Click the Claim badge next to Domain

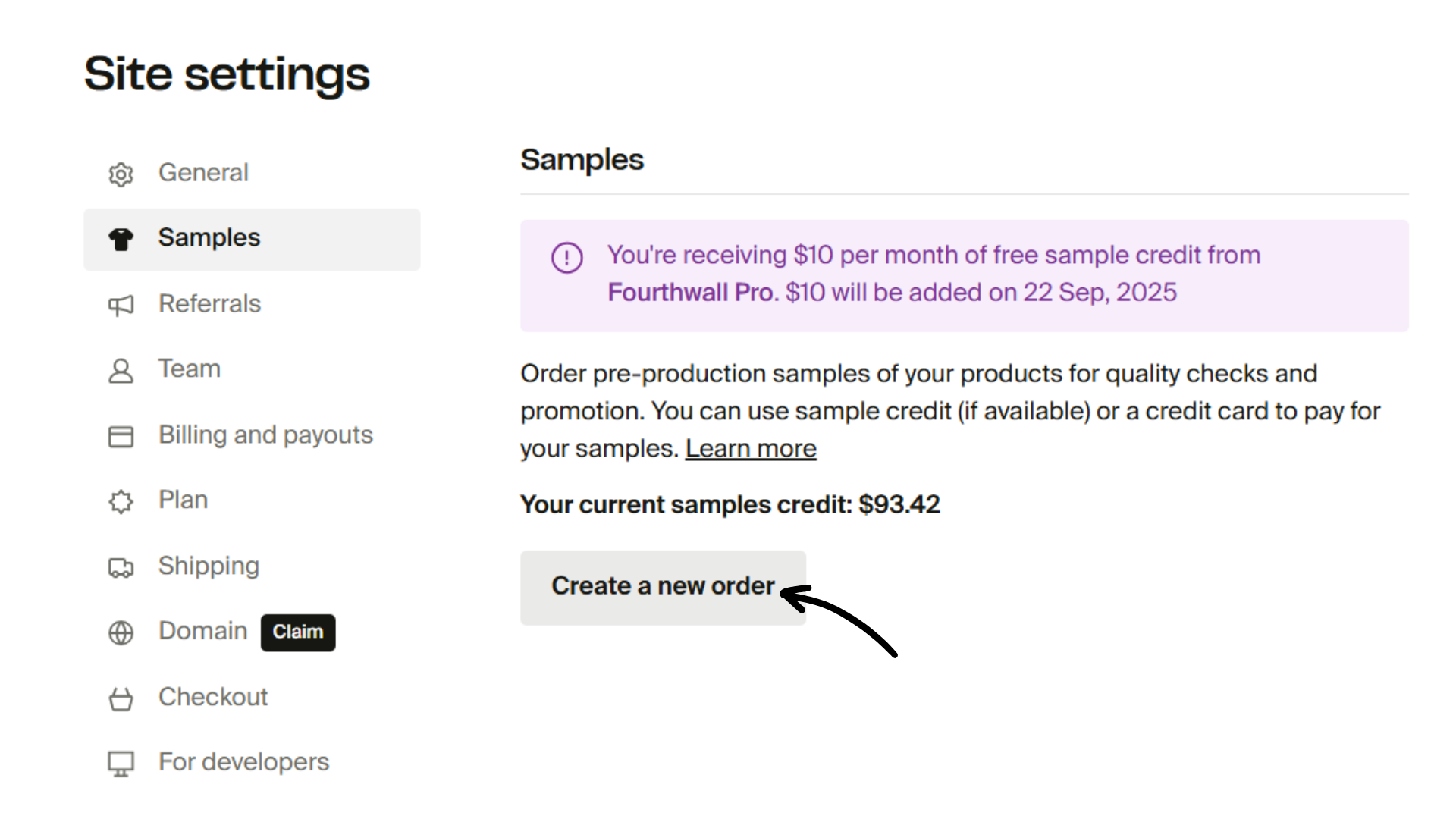(297, 632)
